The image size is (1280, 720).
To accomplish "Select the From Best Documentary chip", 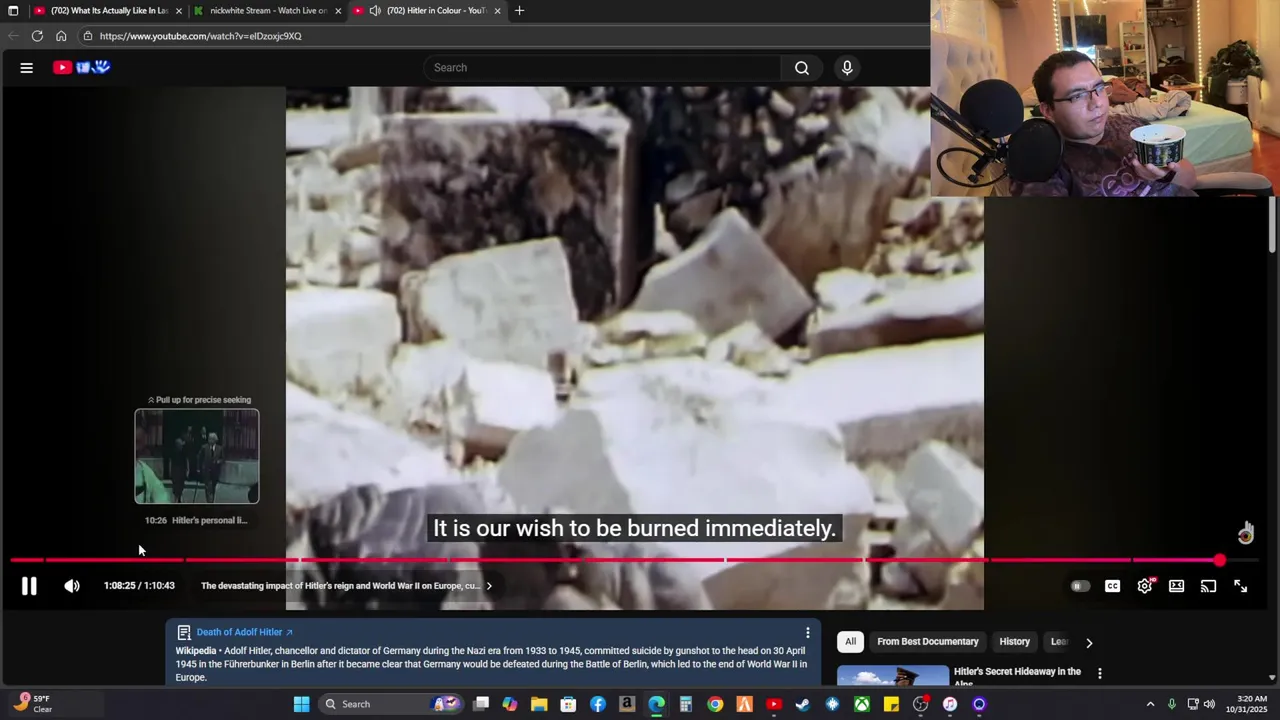I will [928, 642].
